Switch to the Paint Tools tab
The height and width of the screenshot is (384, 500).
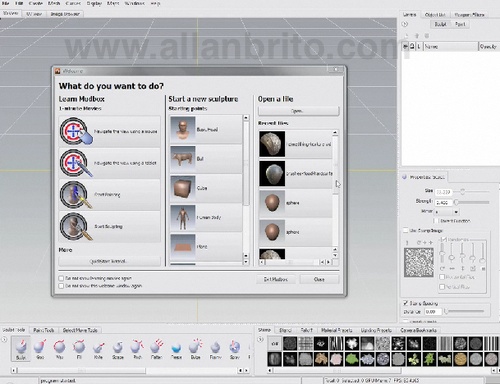click(44, 330)
